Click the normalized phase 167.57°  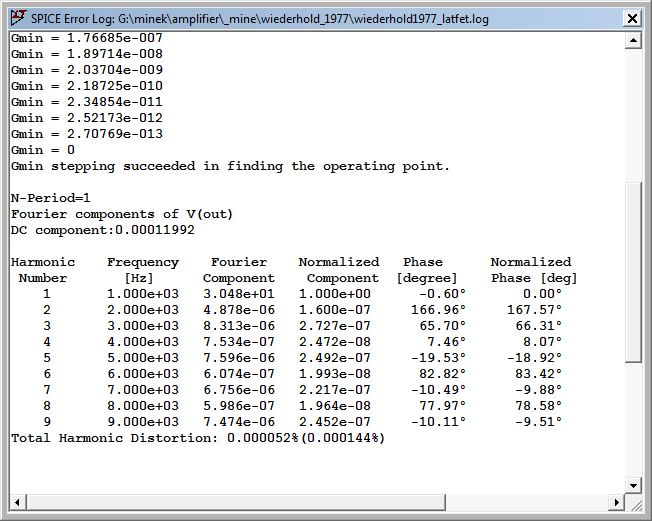pyautogui.click(x=534, y=310)
